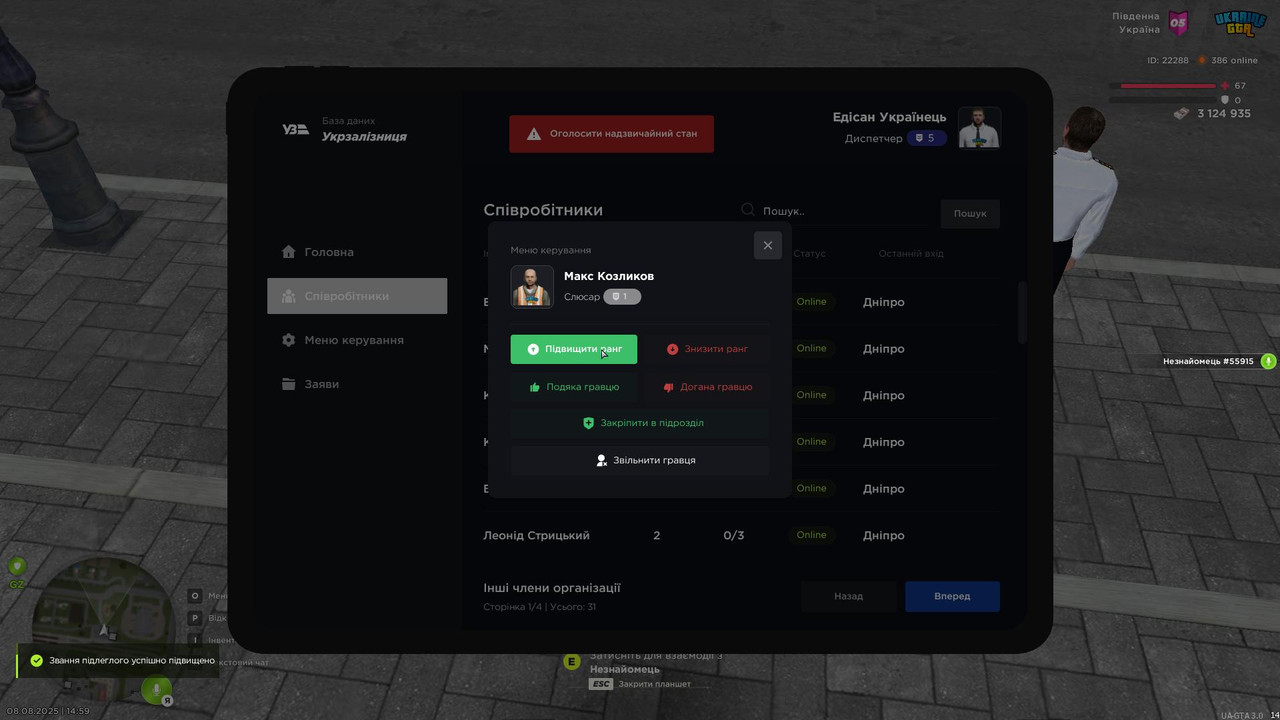Click the Статус column header
This screenshot has width=1280, height=720.
pyautogui.click(x=810, y=254)
